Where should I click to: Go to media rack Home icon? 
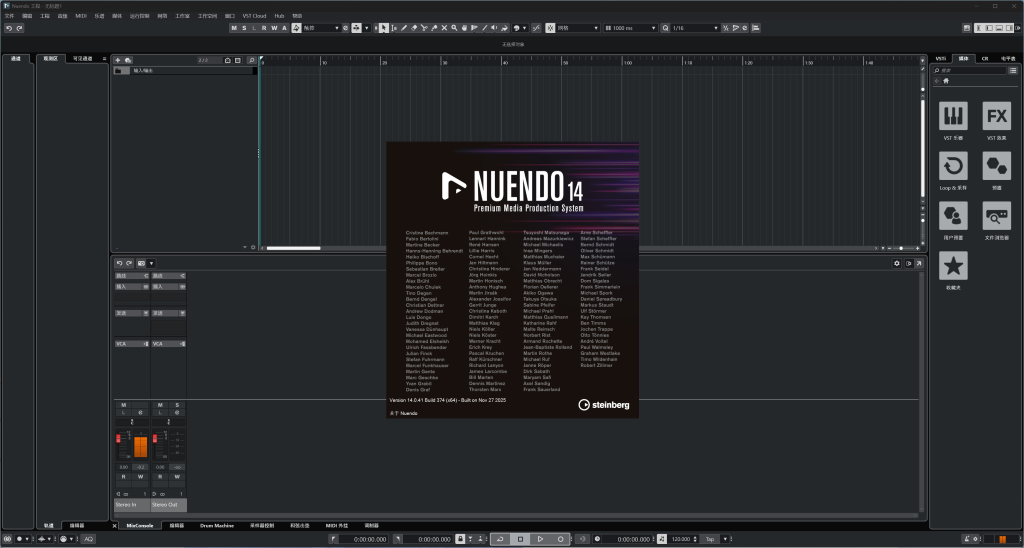[x=946, y=81]
